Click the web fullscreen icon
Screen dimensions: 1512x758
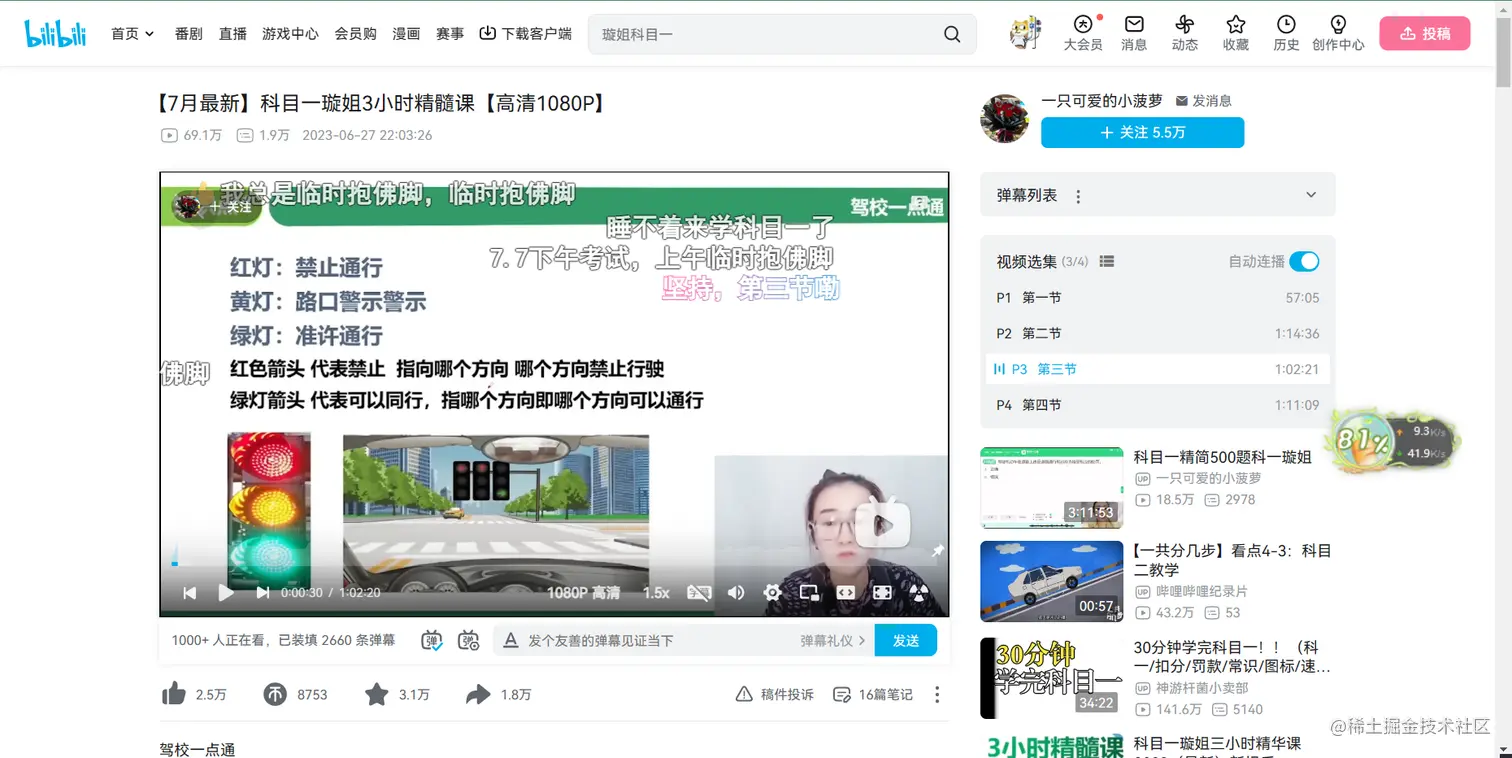coord(882,593)
